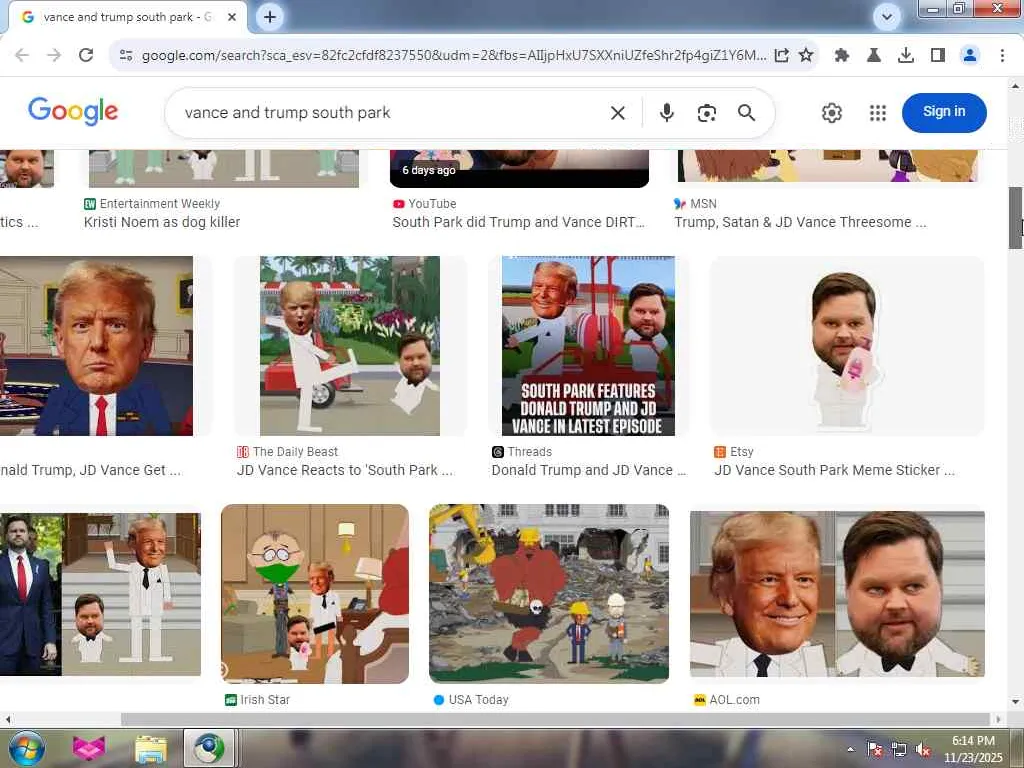This screenshot has height=768, width=1024.
Task: Click the Google logo
Action: pyautogui.click(x=73, y=112)
